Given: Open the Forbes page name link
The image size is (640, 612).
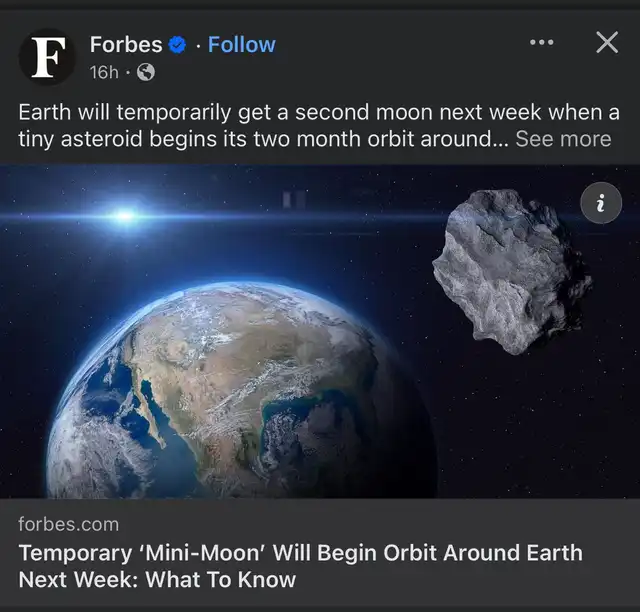Looking at the screenshot, I should click(x=125, y=45).
